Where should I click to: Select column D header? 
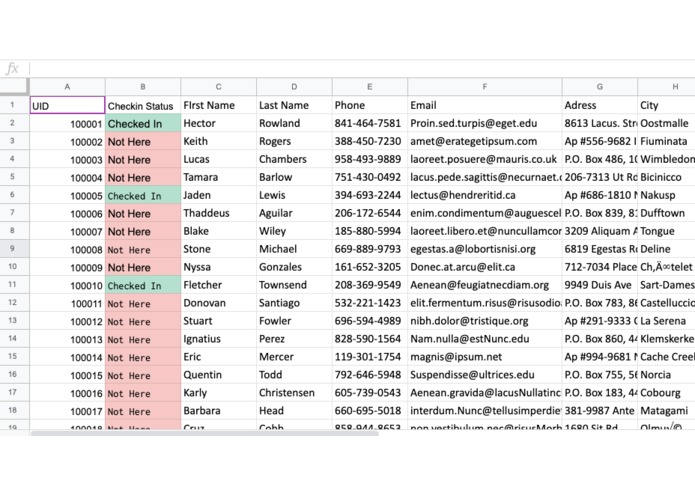click(294, 87)
